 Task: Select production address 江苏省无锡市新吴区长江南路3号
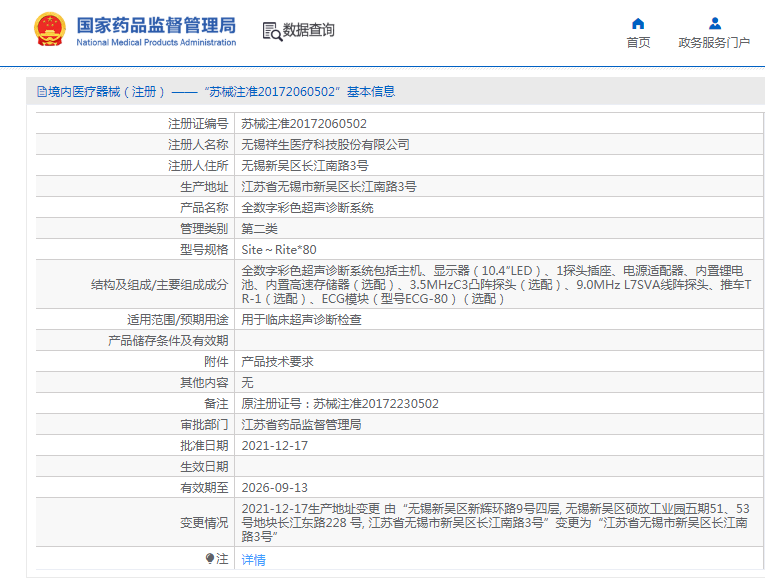pos(329,187)
